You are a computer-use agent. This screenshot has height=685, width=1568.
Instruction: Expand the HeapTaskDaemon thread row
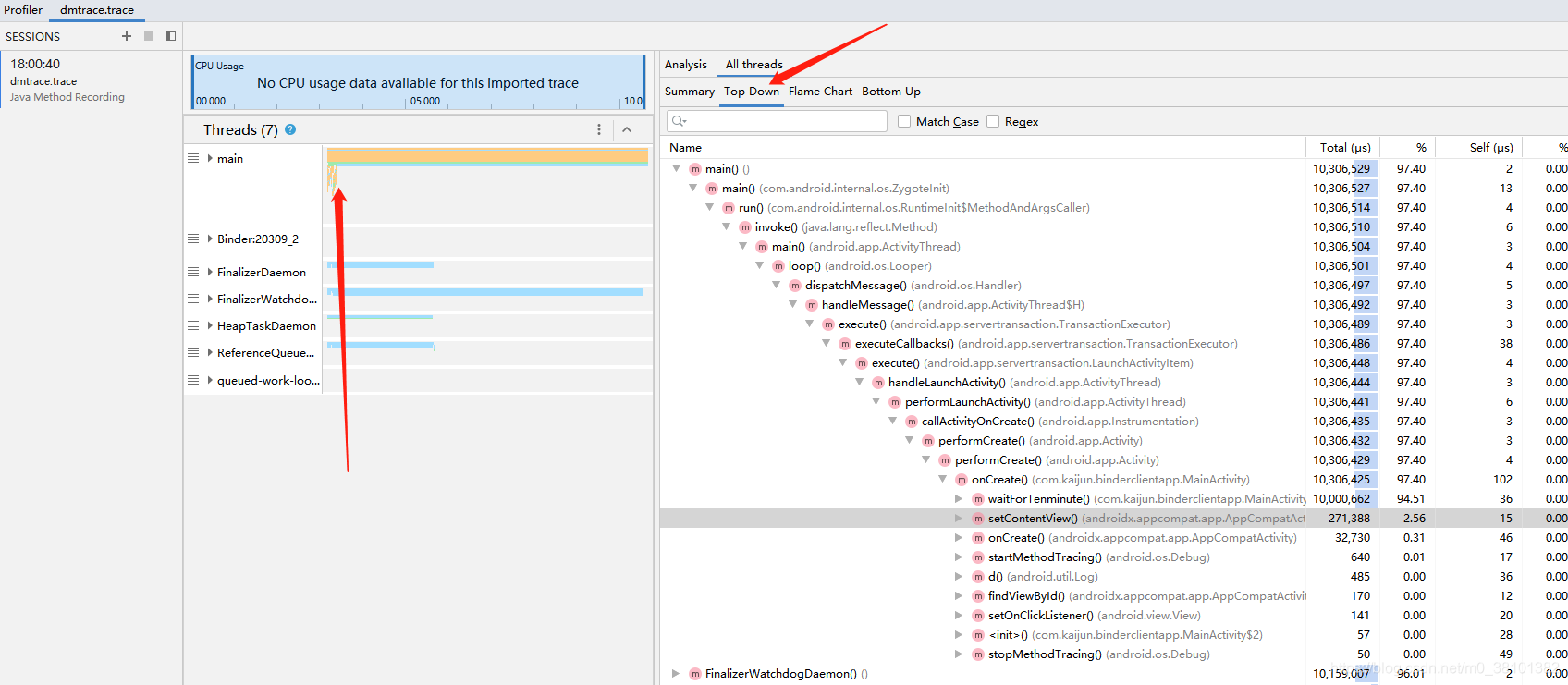[210, 325]
